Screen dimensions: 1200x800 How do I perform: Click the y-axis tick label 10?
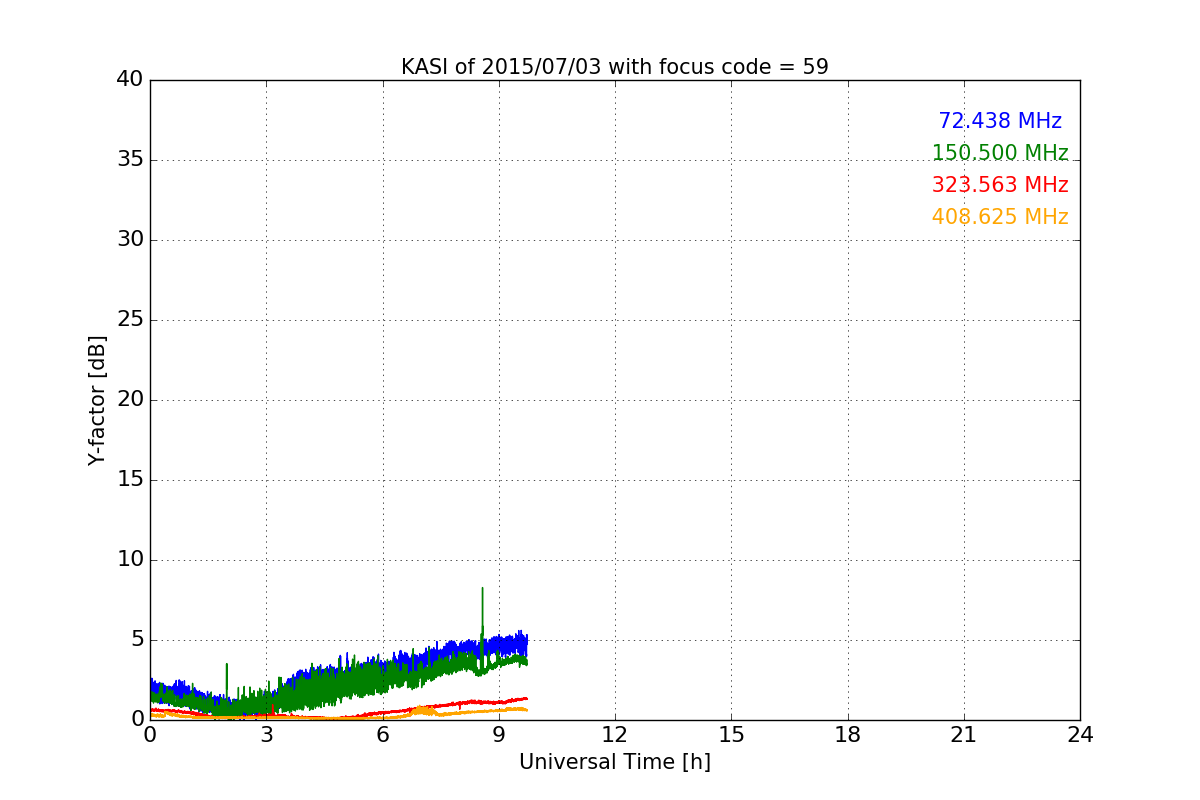pyautogui.click(x=130, y=560)
